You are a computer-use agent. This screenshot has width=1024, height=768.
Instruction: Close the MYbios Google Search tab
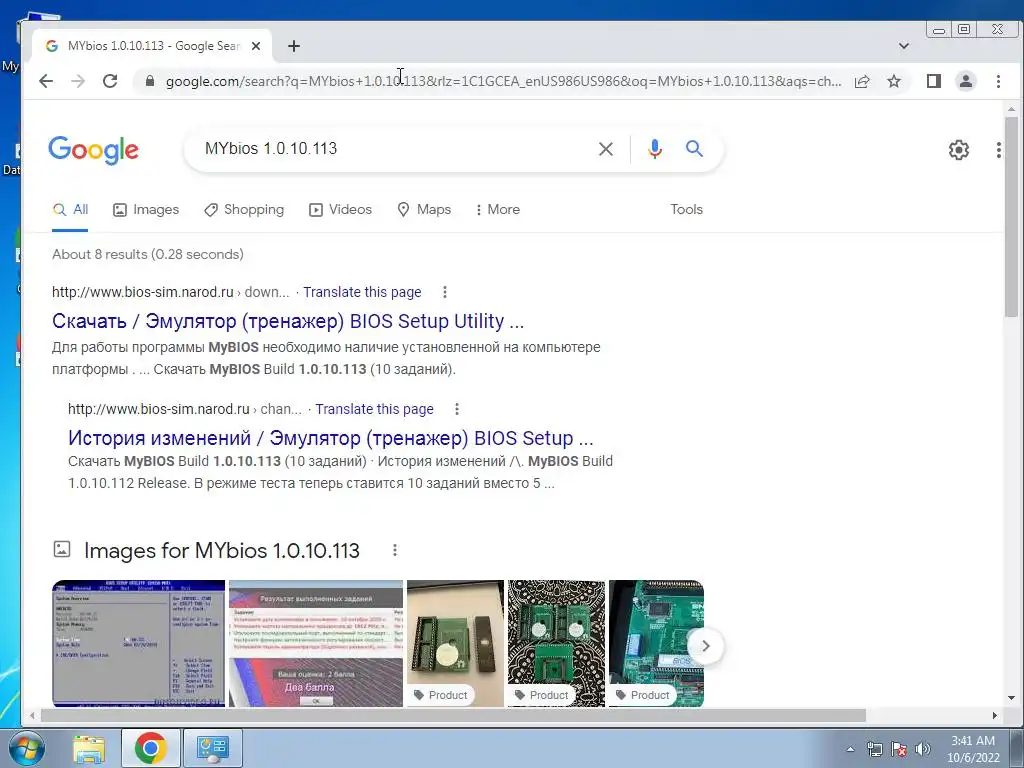(256, 46)
